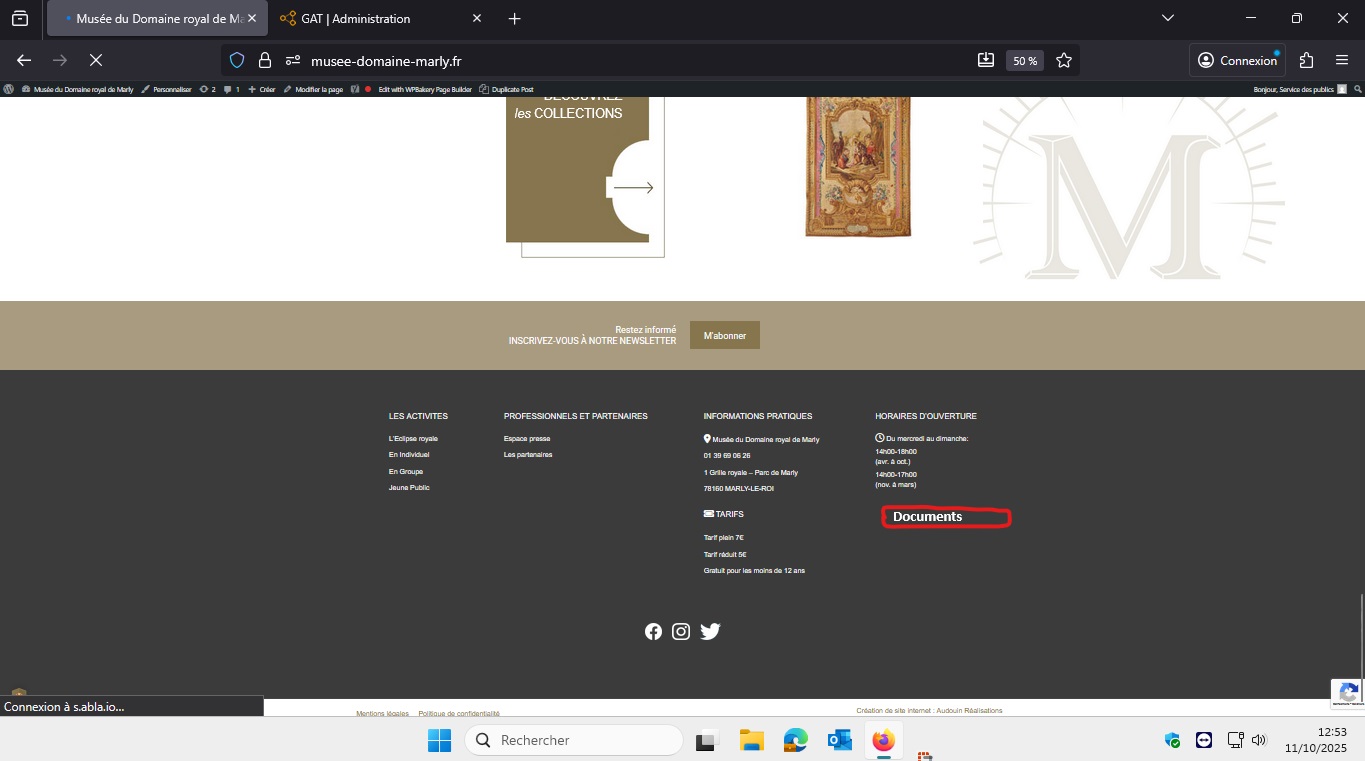The image size is (1365, 761).
Task: Open the Documents link in the footer
Action: point(928,517)
